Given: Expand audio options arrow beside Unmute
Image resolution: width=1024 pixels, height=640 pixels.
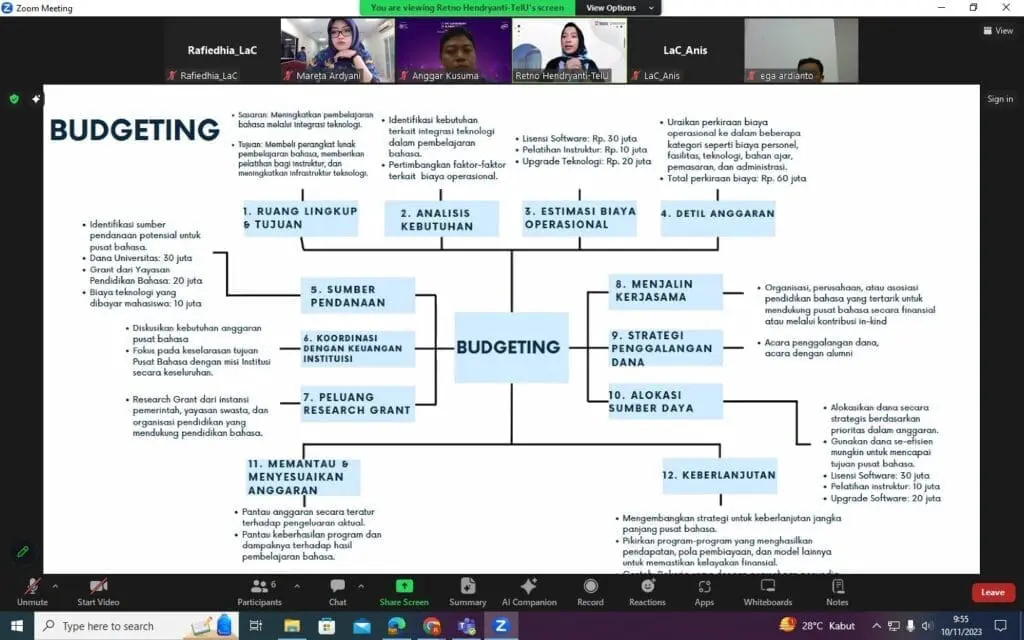Looking at the screenshot, I should 55,586.
